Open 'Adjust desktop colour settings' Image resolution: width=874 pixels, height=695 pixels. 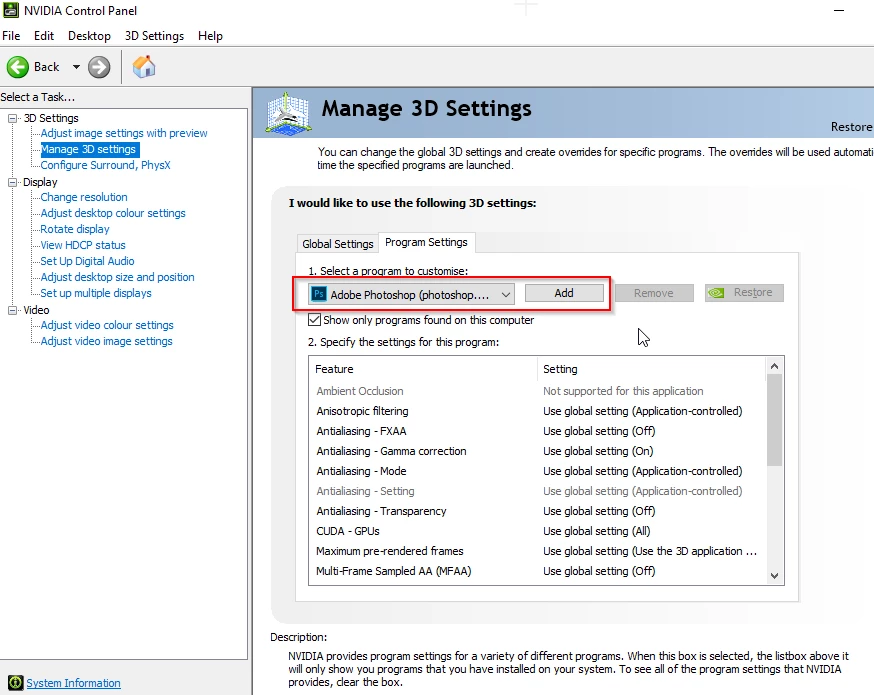coord(113,213)
